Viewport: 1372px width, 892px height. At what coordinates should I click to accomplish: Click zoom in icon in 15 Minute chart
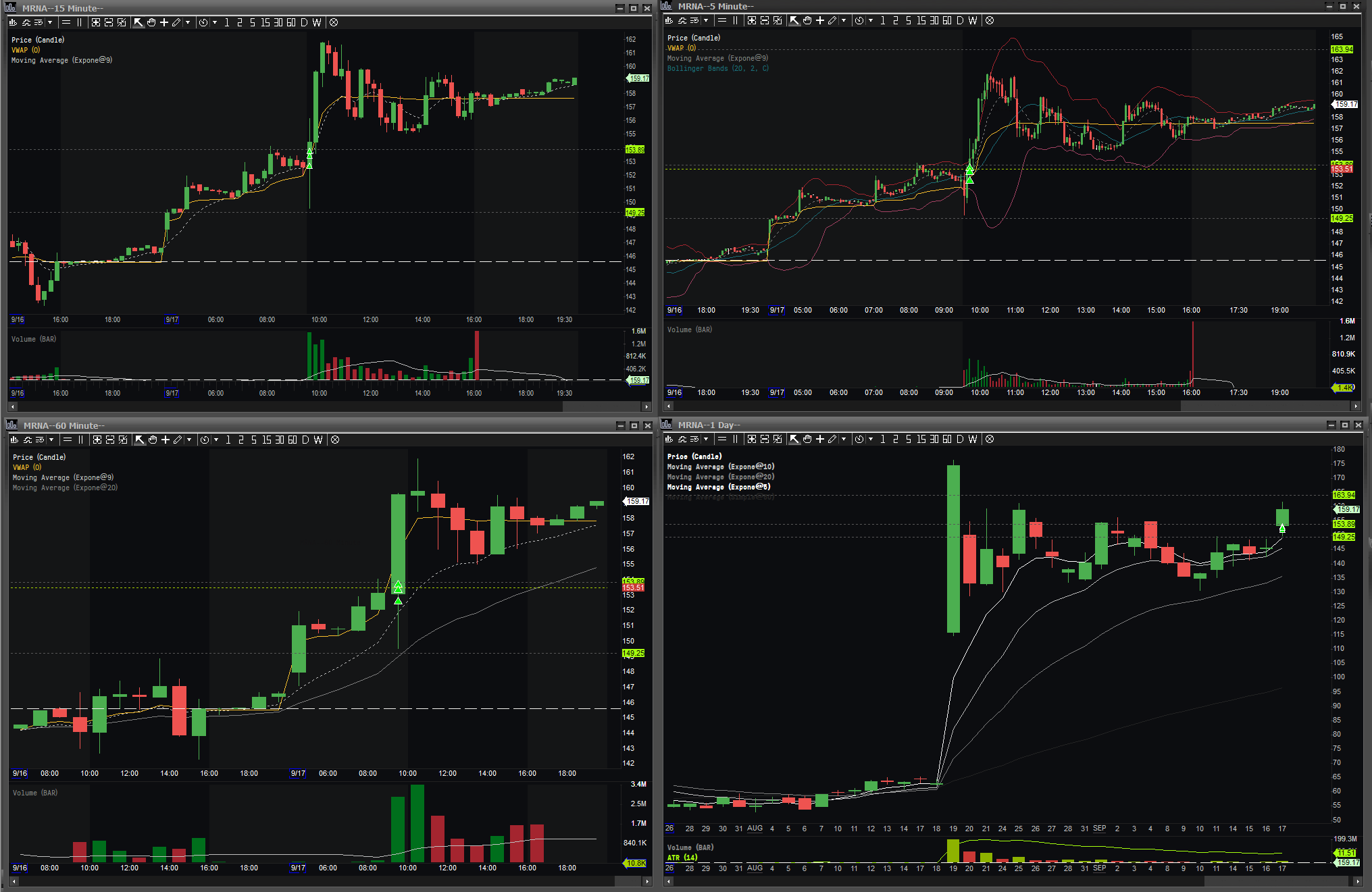click(x=96, y=22)
